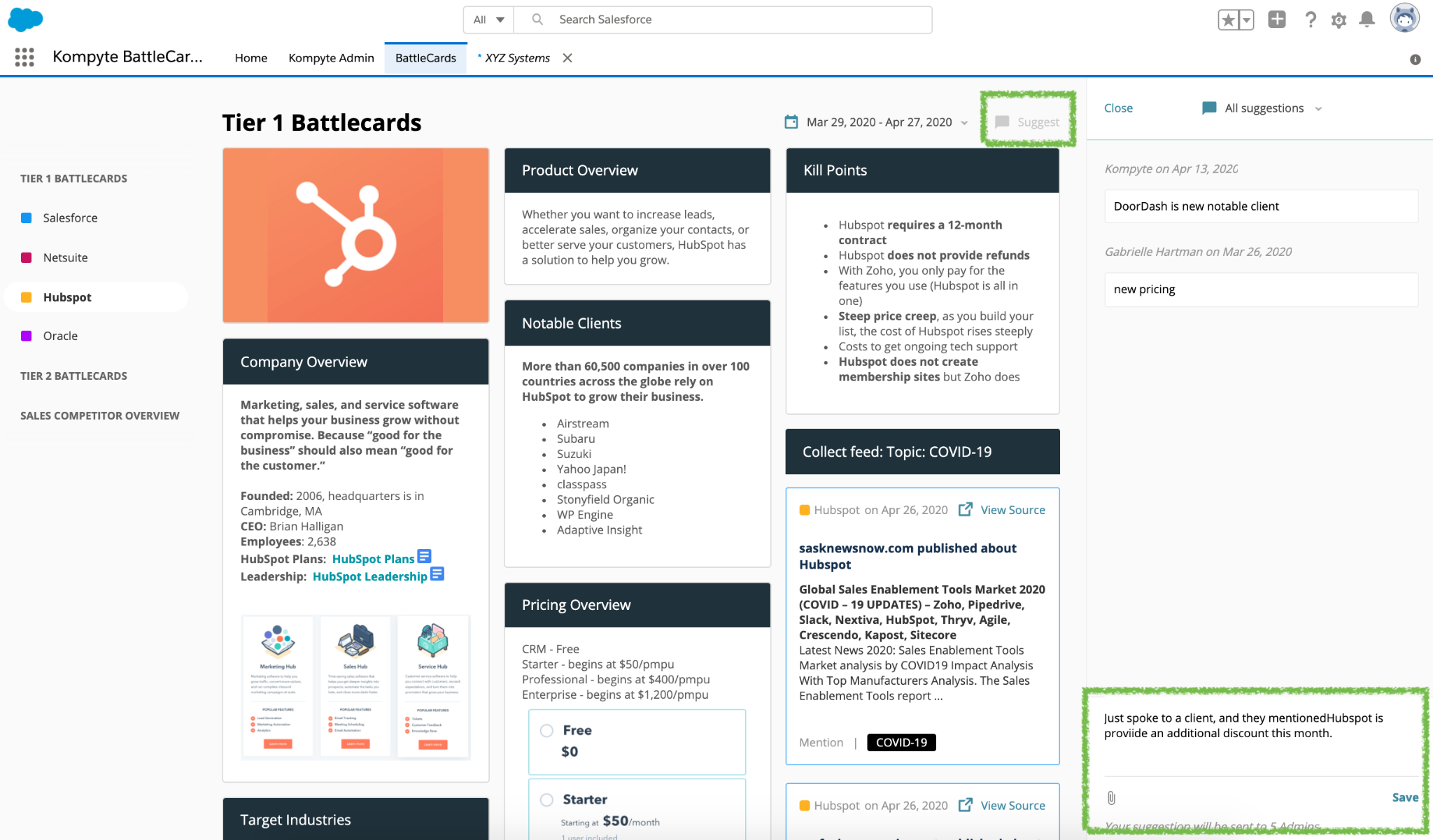Close the suggestions panel

click(x=1118, y=108)
